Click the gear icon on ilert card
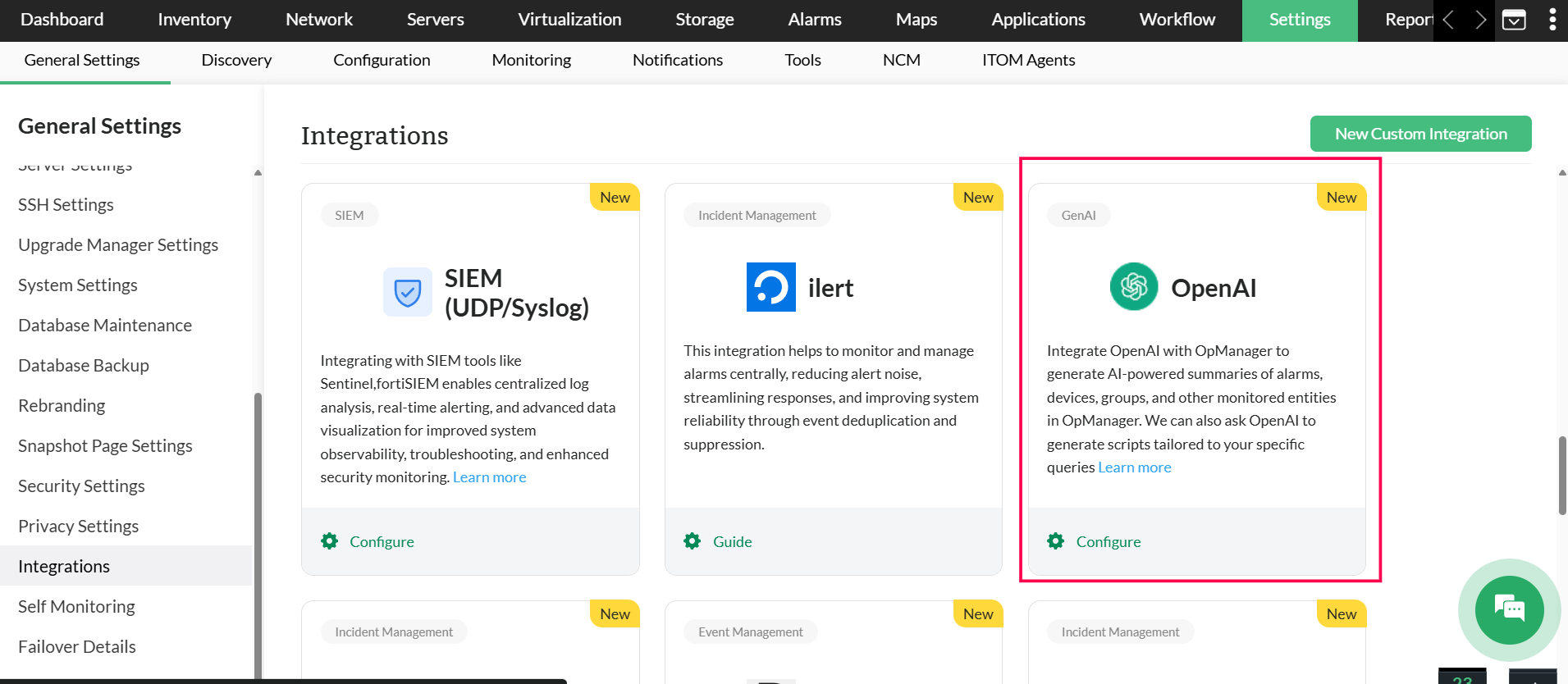 [x=692, y=541]
